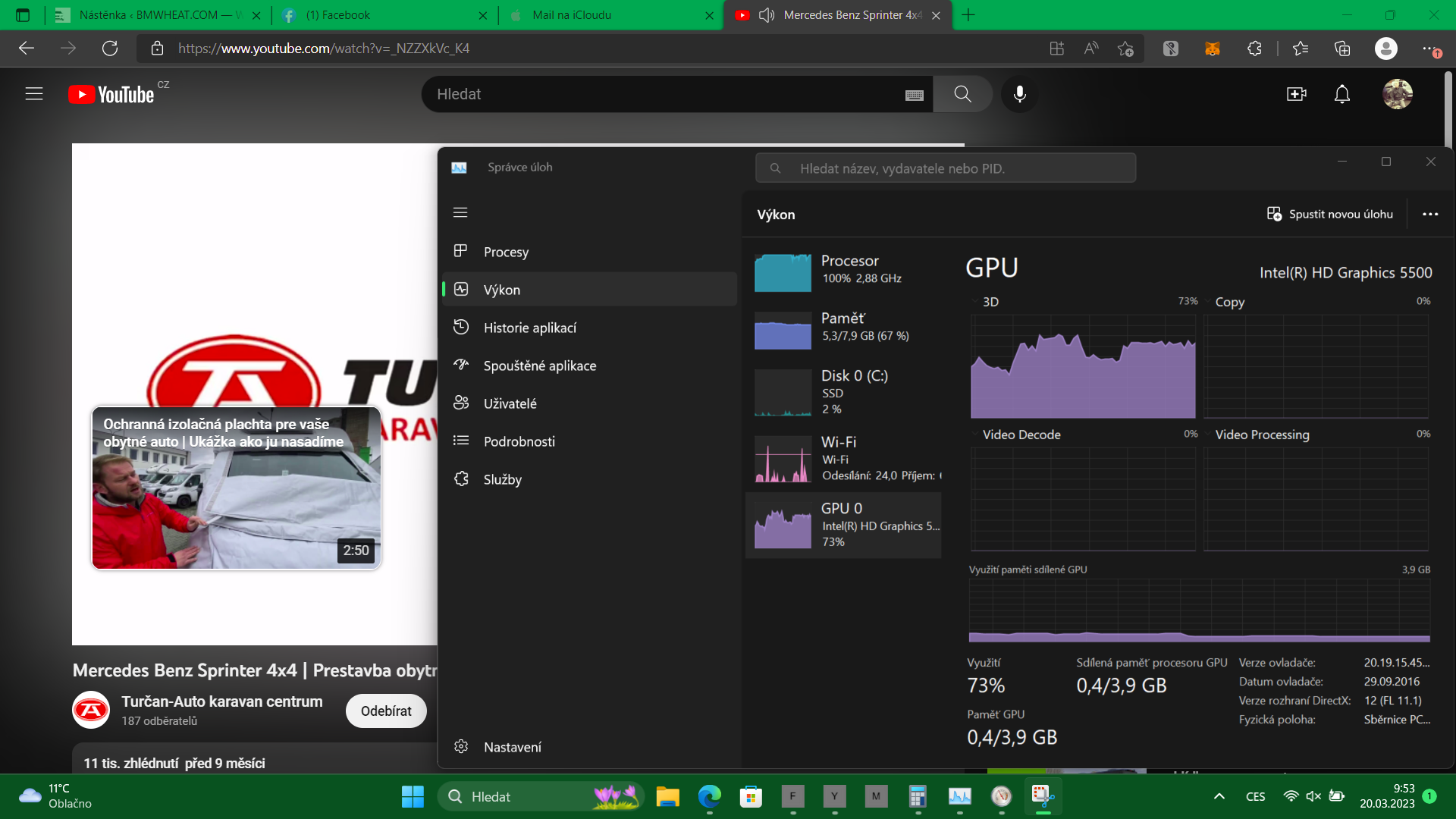
Task: Expand the 3D graph dropdown chevron
Action: tap(974, 302)
